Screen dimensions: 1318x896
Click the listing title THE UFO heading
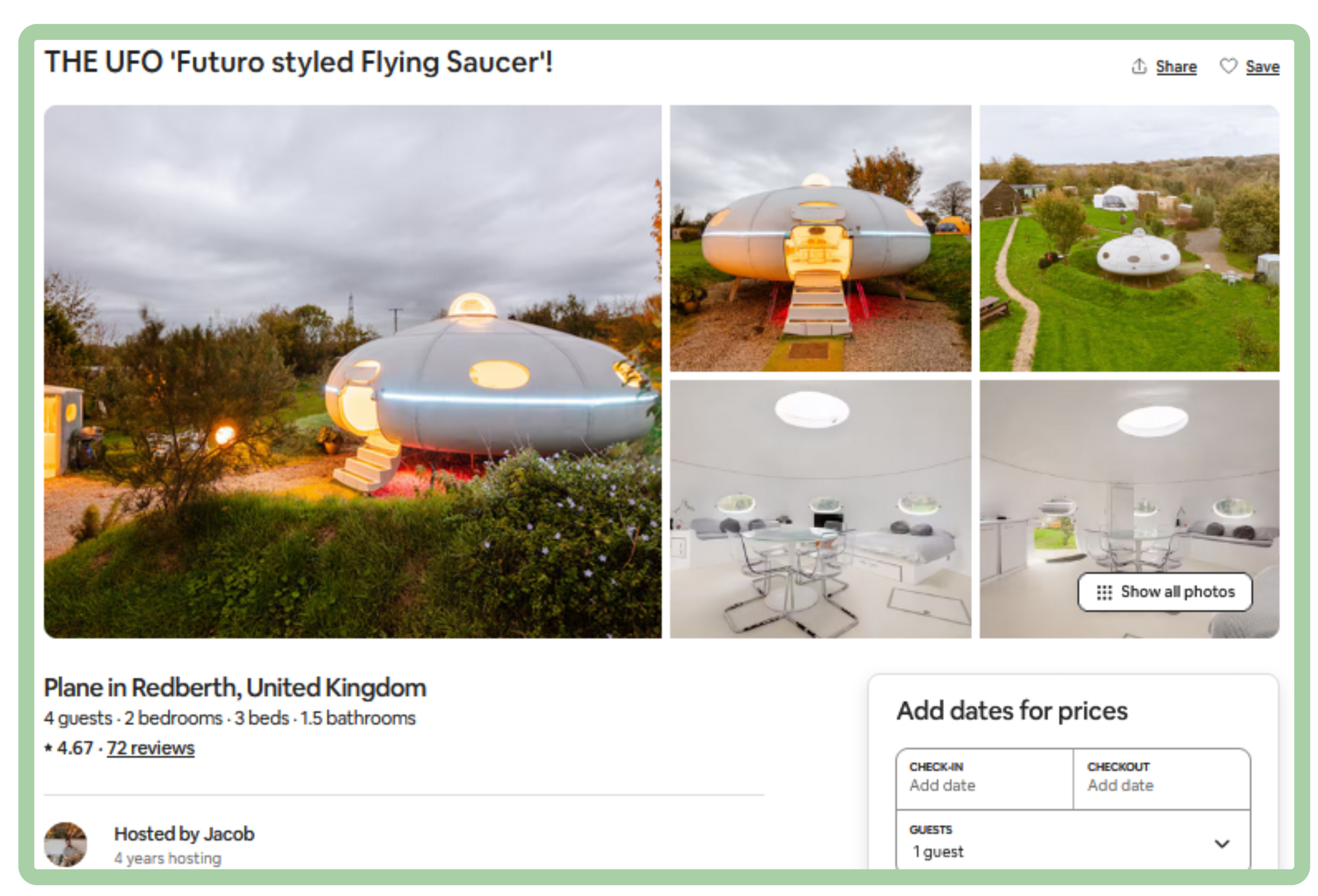(x=298, y=62)
